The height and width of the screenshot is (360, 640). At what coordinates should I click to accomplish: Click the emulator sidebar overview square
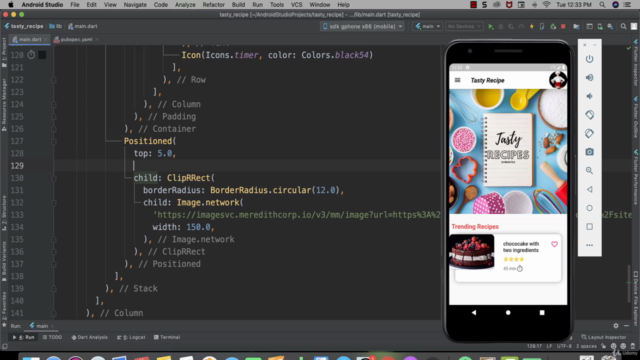(589, 227)
